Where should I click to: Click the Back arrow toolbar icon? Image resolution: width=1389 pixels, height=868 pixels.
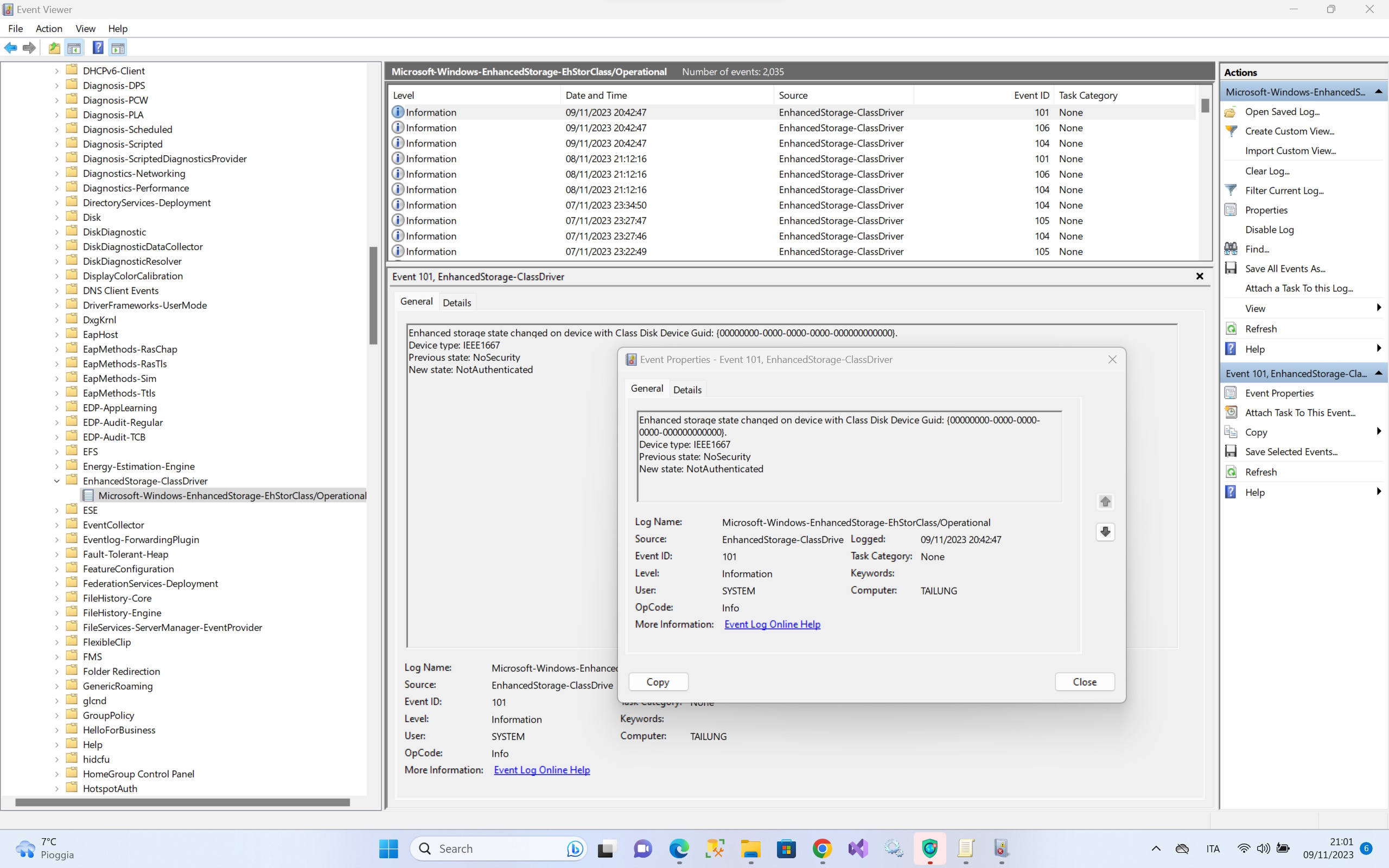[10, 48]
